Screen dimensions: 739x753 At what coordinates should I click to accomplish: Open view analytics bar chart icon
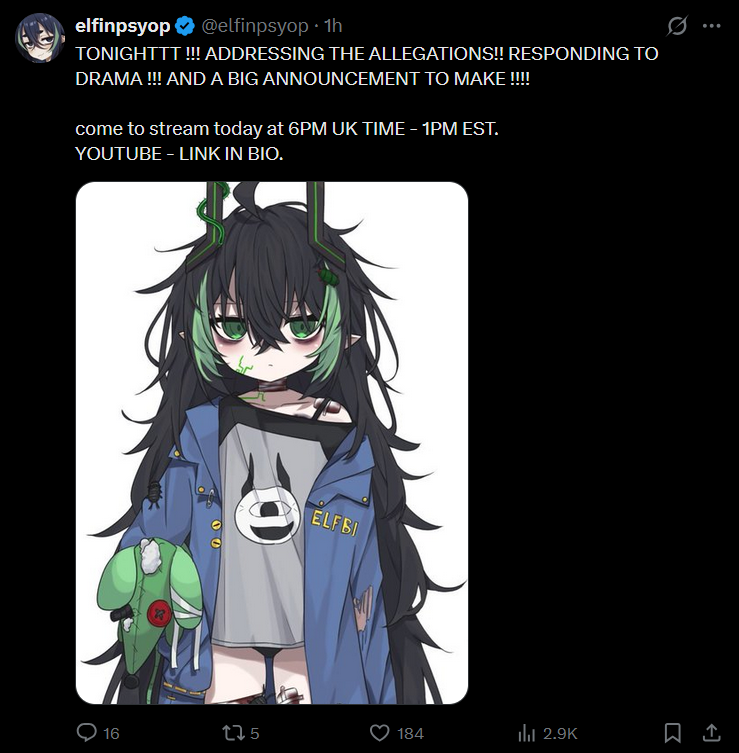point(527,733)
